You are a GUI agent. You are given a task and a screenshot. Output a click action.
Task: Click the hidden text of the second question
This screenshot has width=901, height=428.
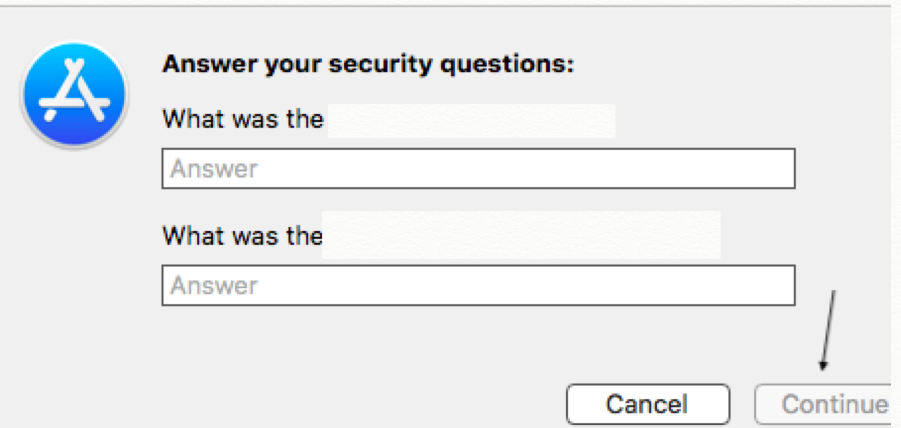521,236
